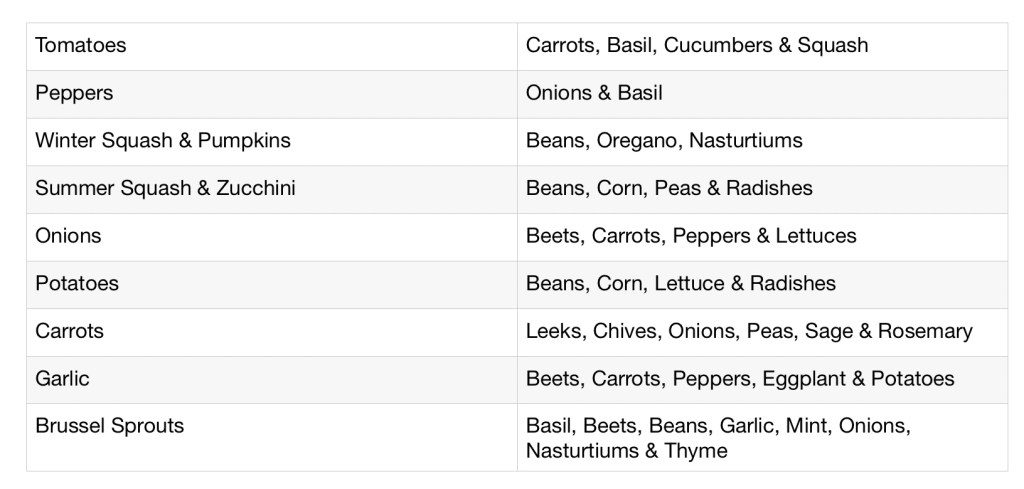Click the Tomatoes cell
1024x489 pixels.
pyautogui.click(x=81, y=46)
